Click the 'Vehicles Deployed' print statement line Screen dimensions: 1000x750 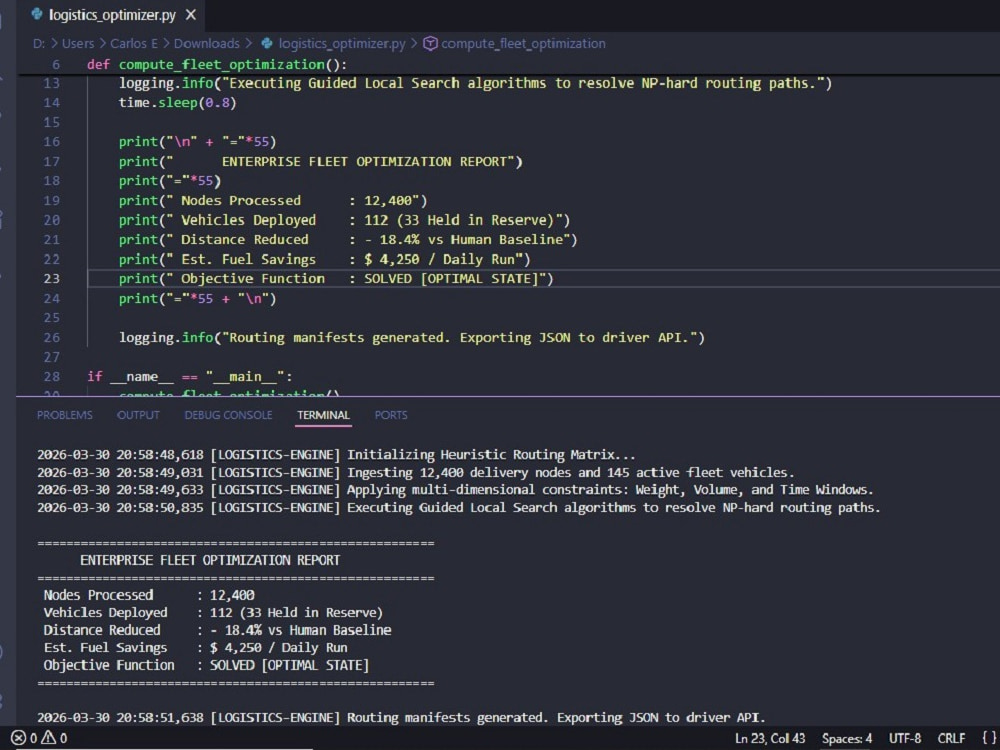344,220
